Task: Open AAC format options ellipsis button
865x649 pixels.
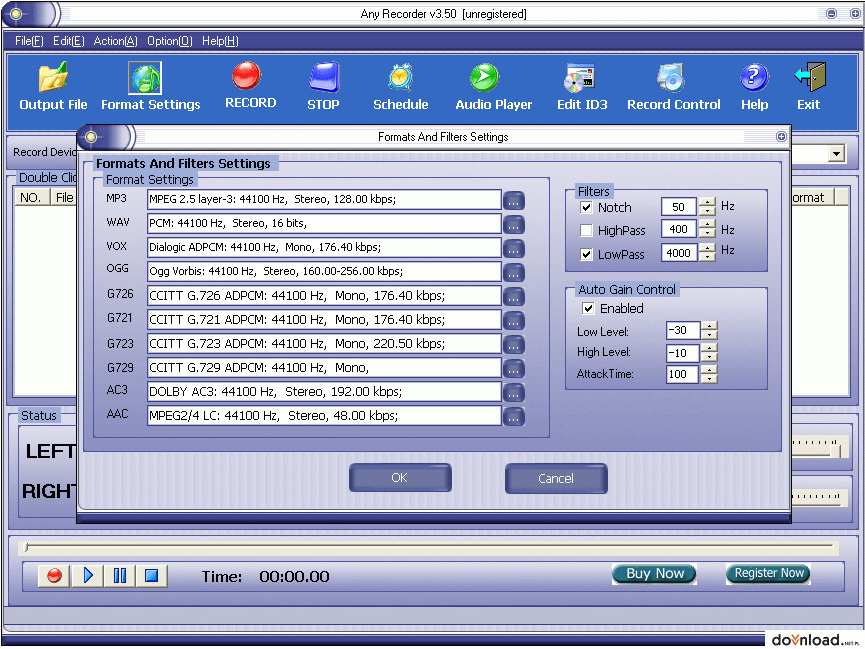Action: point(514,417)
